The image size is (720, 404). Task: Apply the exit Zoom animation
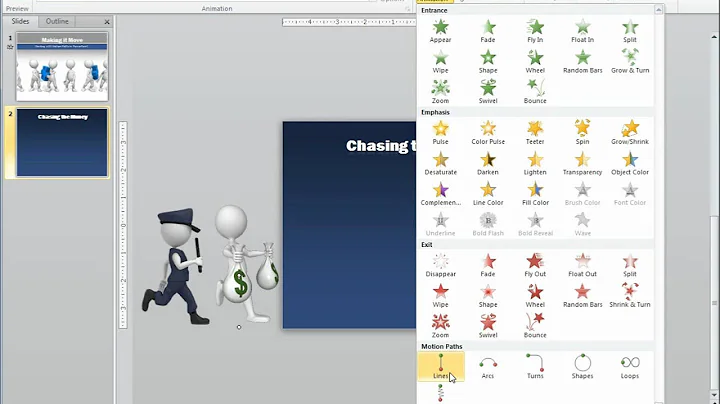click(x=440, y=326)
